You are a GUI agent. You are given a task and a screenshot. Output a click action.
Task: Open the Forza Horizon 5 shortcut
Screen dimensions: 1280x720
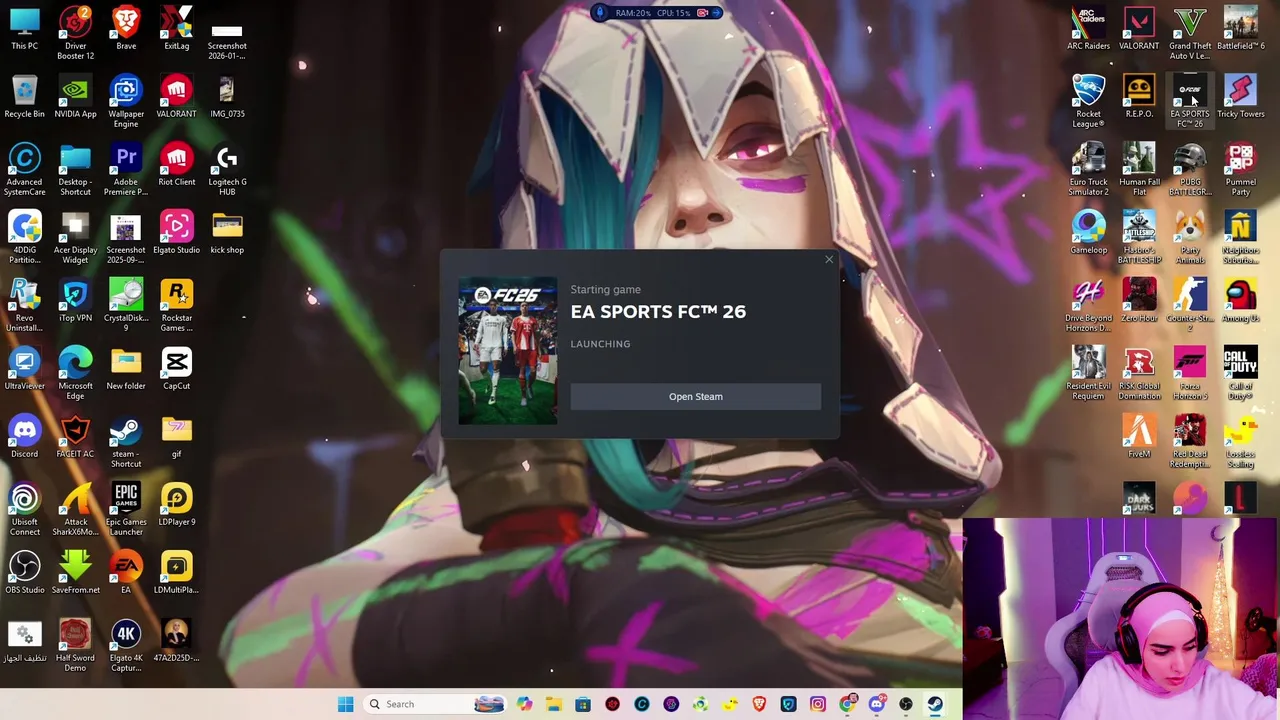(x=1190, y=373)
